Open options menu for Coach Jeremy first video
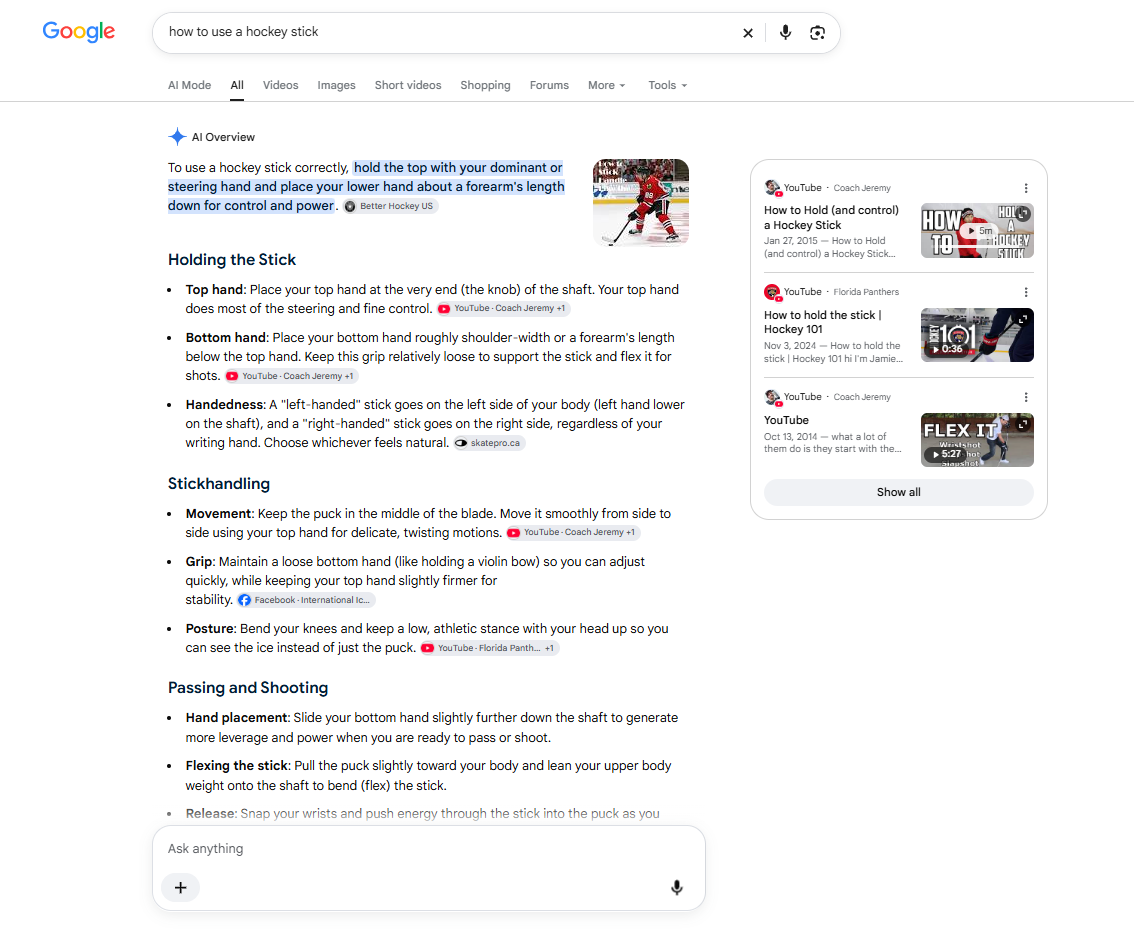The image size is (1134, 937). 1026,188
